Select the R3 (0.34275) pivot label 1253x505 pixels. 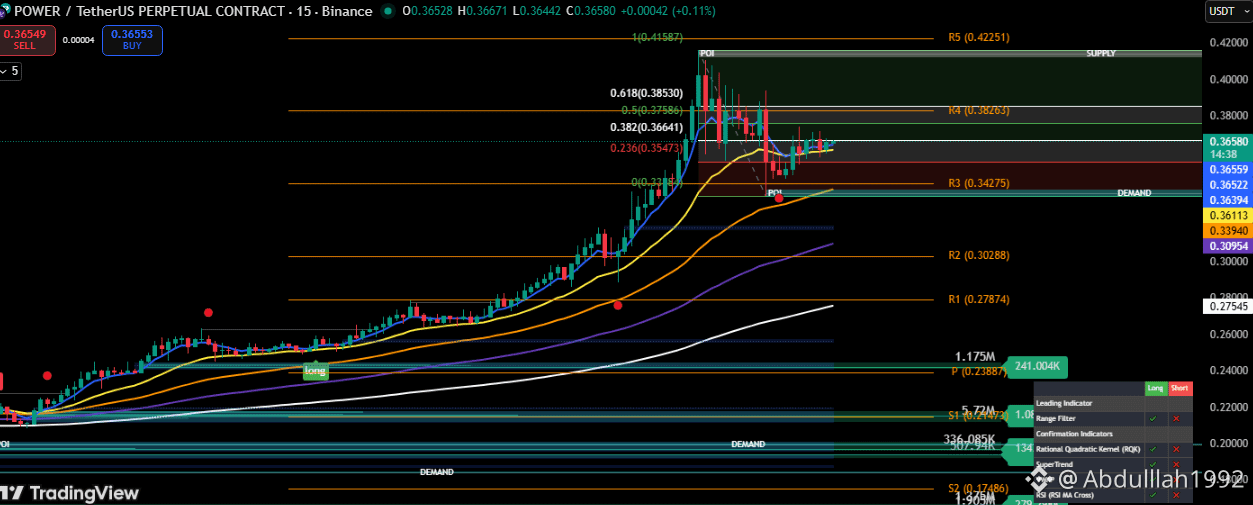coord(979,183)
